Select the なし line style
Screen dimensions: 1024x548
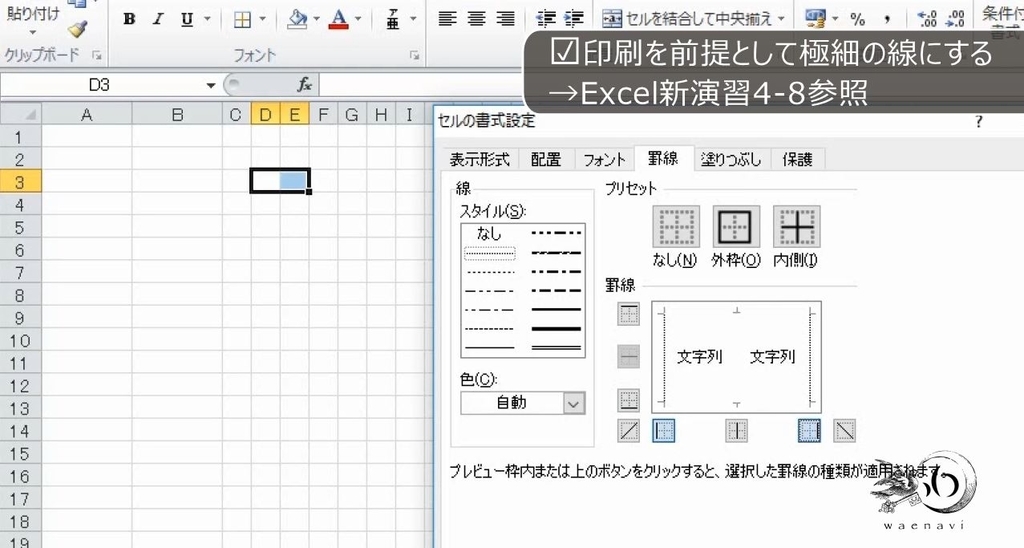(489, 233)
